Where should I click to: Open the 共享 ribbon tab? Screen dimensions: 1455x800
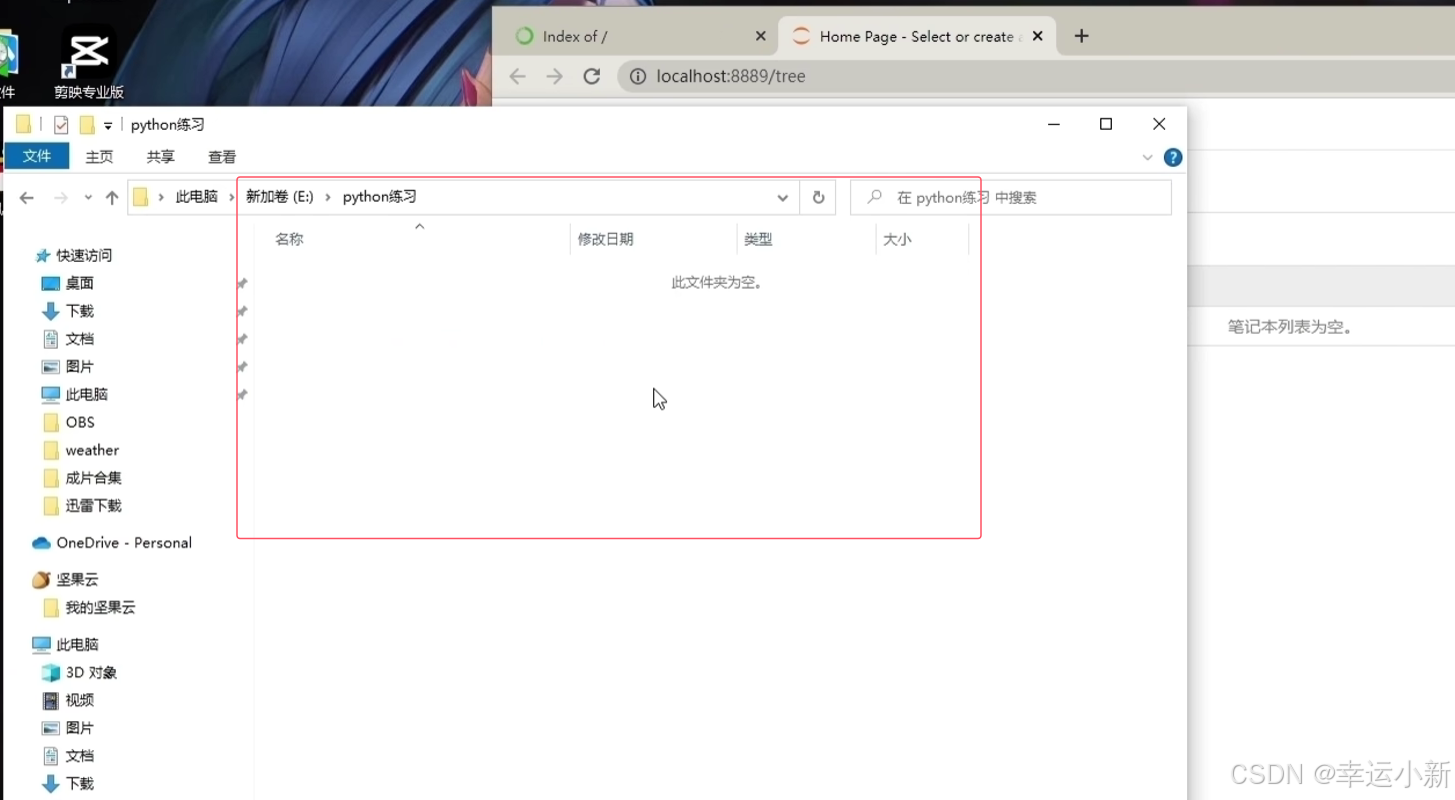coord(160,157)
